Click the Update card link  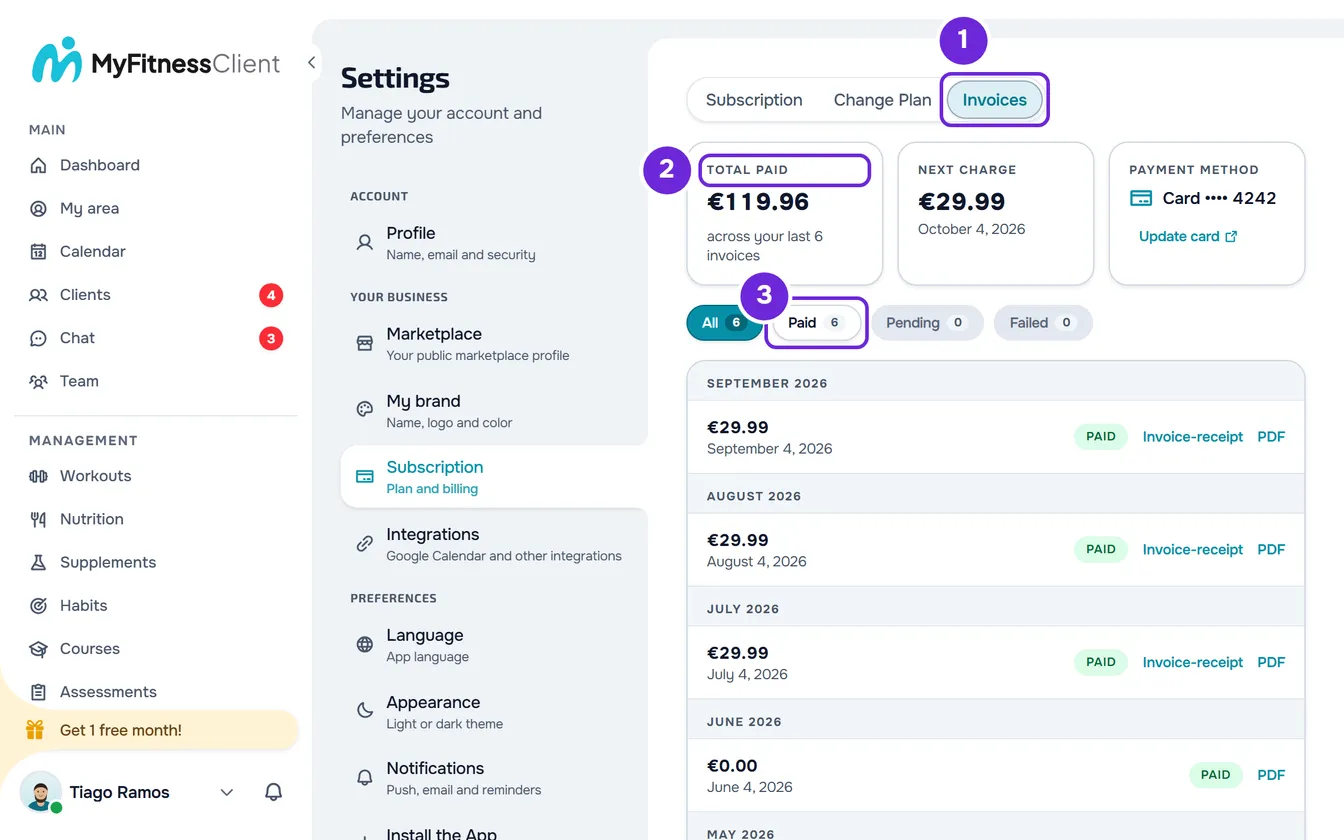click(x=1188, y=237)
